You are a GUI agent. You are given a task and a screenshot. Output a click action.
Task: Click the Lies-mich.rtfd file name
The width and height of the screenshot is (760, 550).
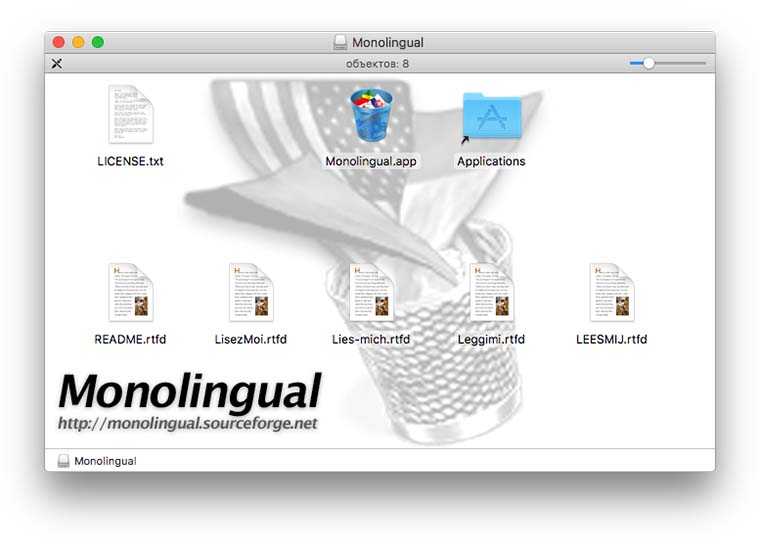pos(371,339)
